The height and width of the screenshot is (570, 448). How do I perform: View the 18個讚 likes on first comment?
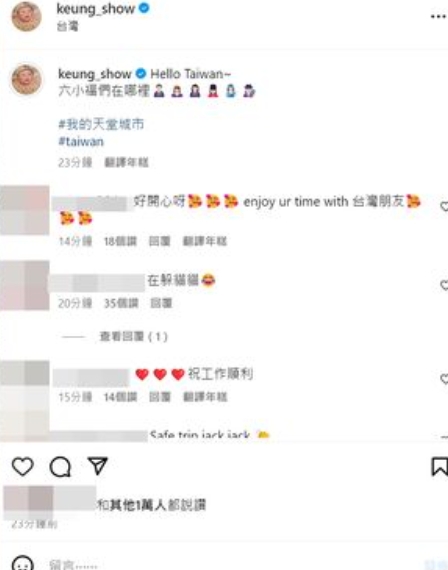(120, 241)
